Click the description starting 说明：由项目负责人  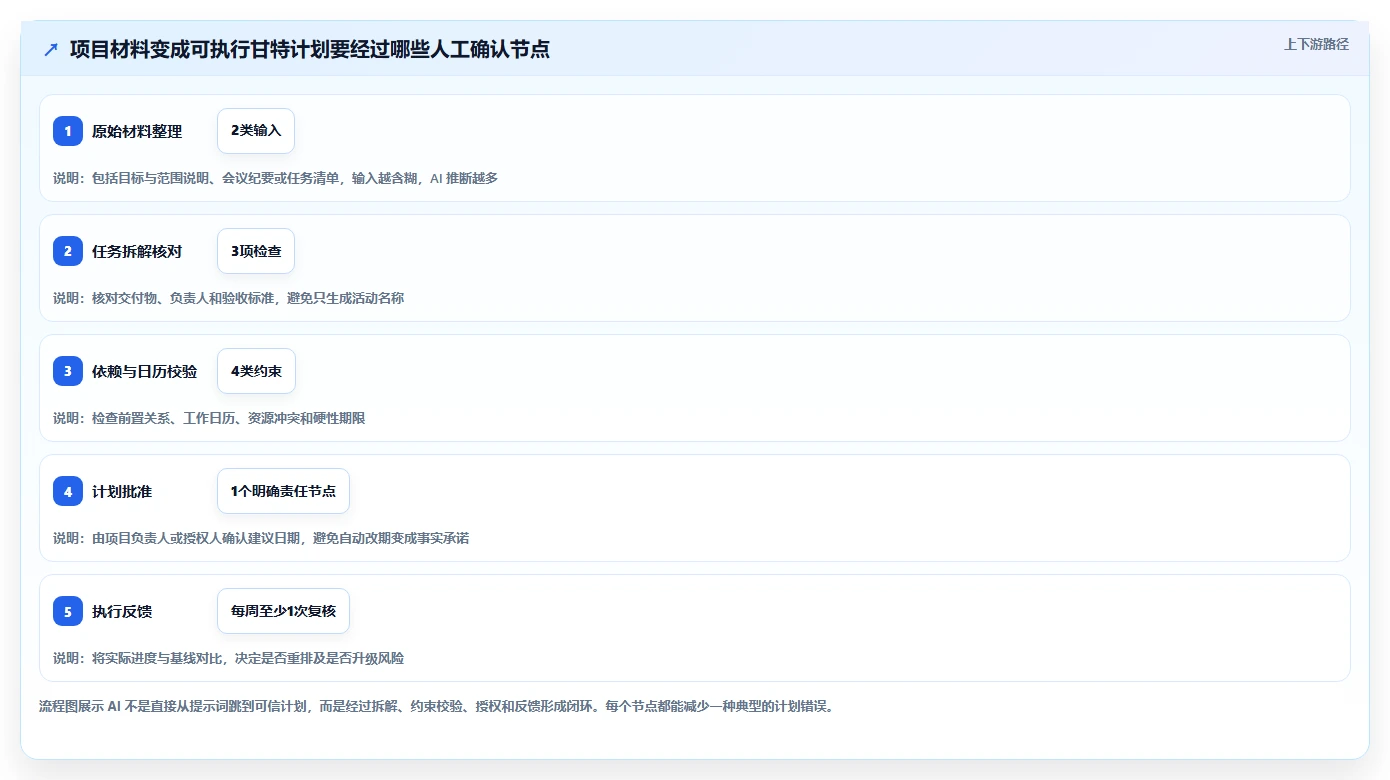pos(261,538)
